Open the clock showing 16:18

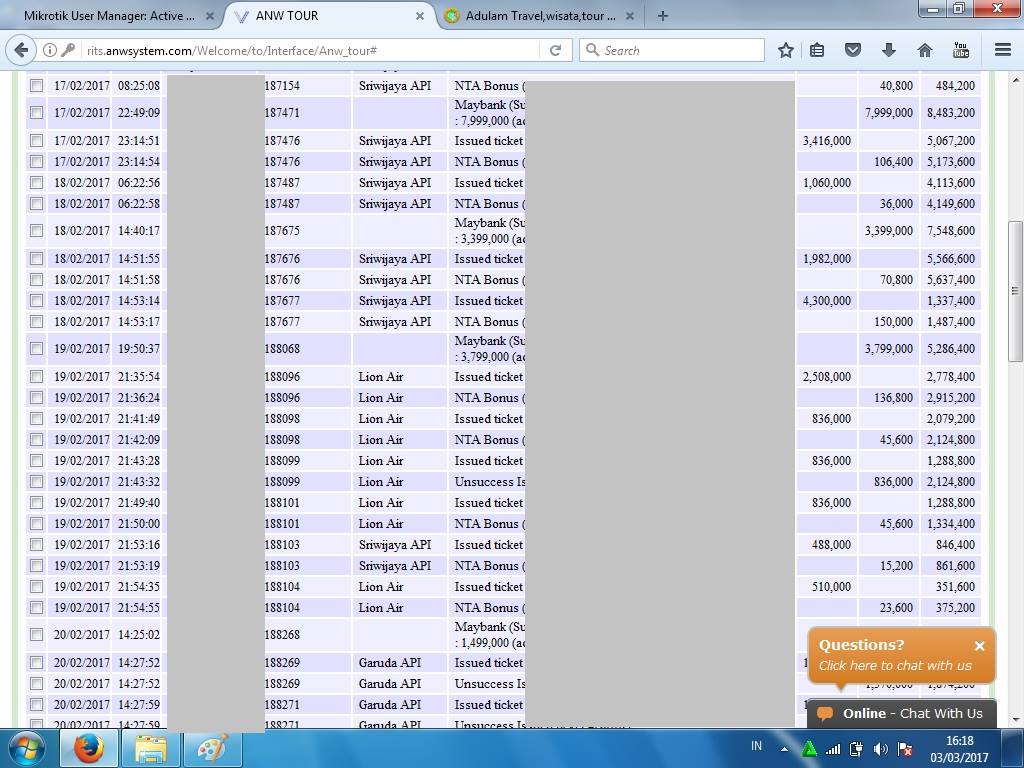(x=959, y=749)
